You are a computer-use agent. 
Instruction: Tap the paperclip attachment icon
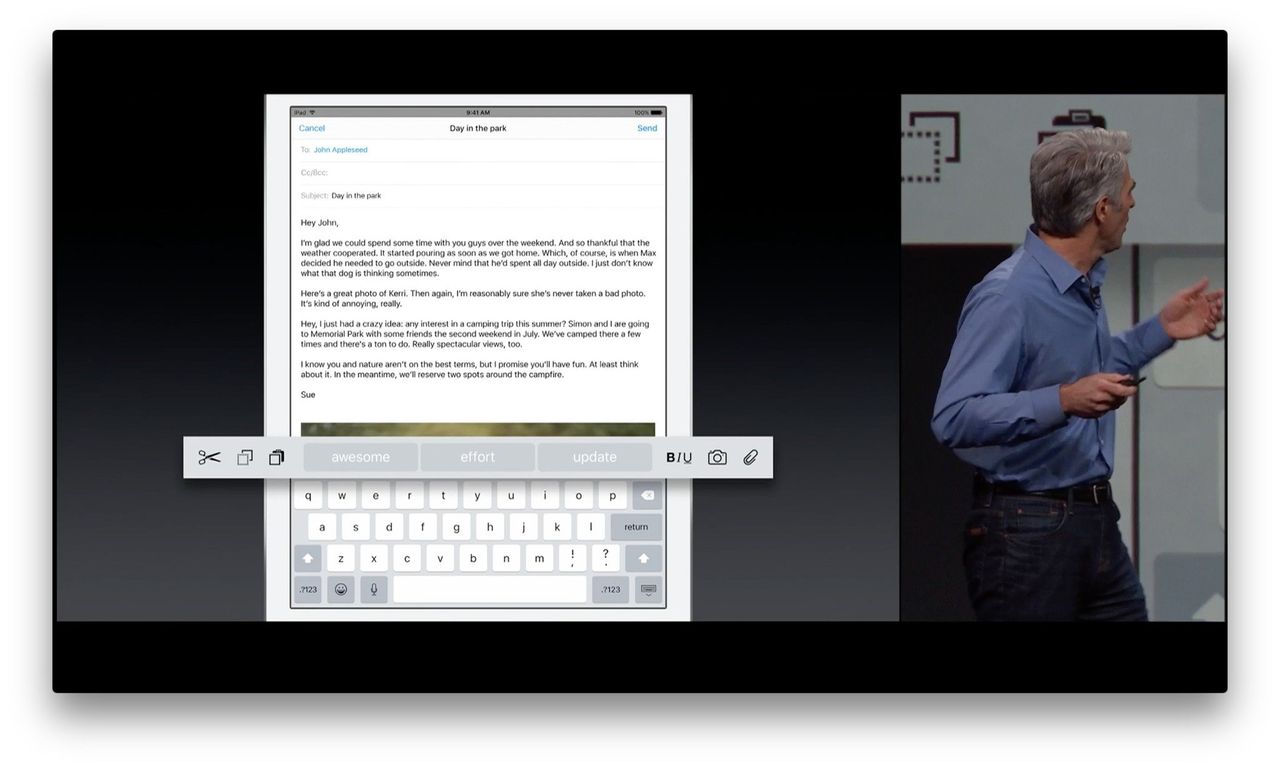tap(750, 457)
